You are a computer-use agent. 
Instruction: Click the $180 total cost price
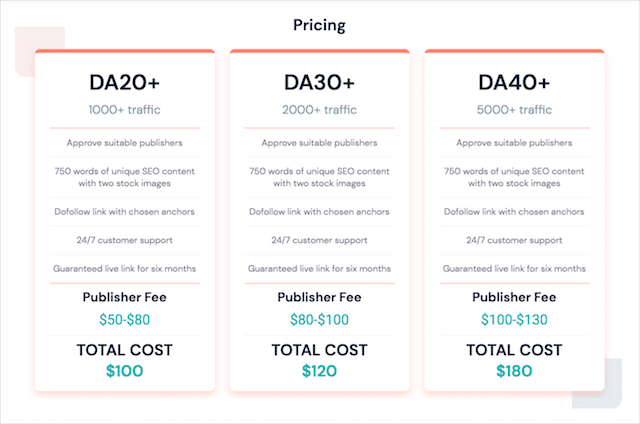point(514,371)
